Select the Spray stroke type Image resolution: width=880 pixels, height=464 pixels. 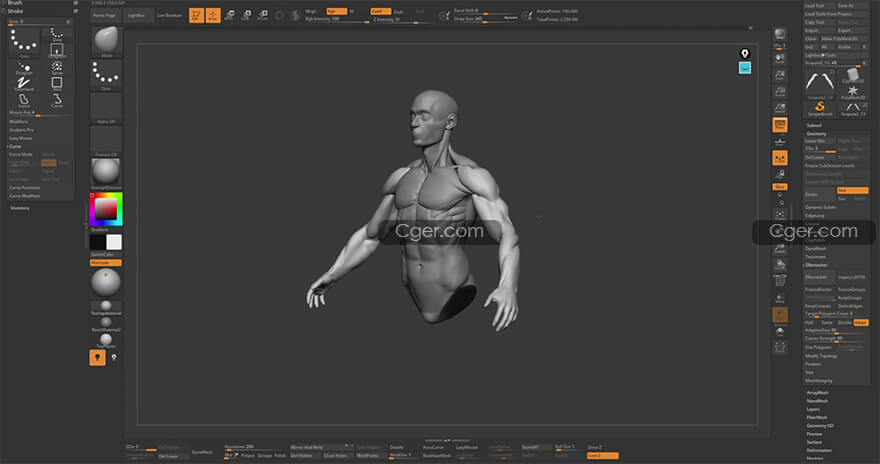(x=57, y=67)
